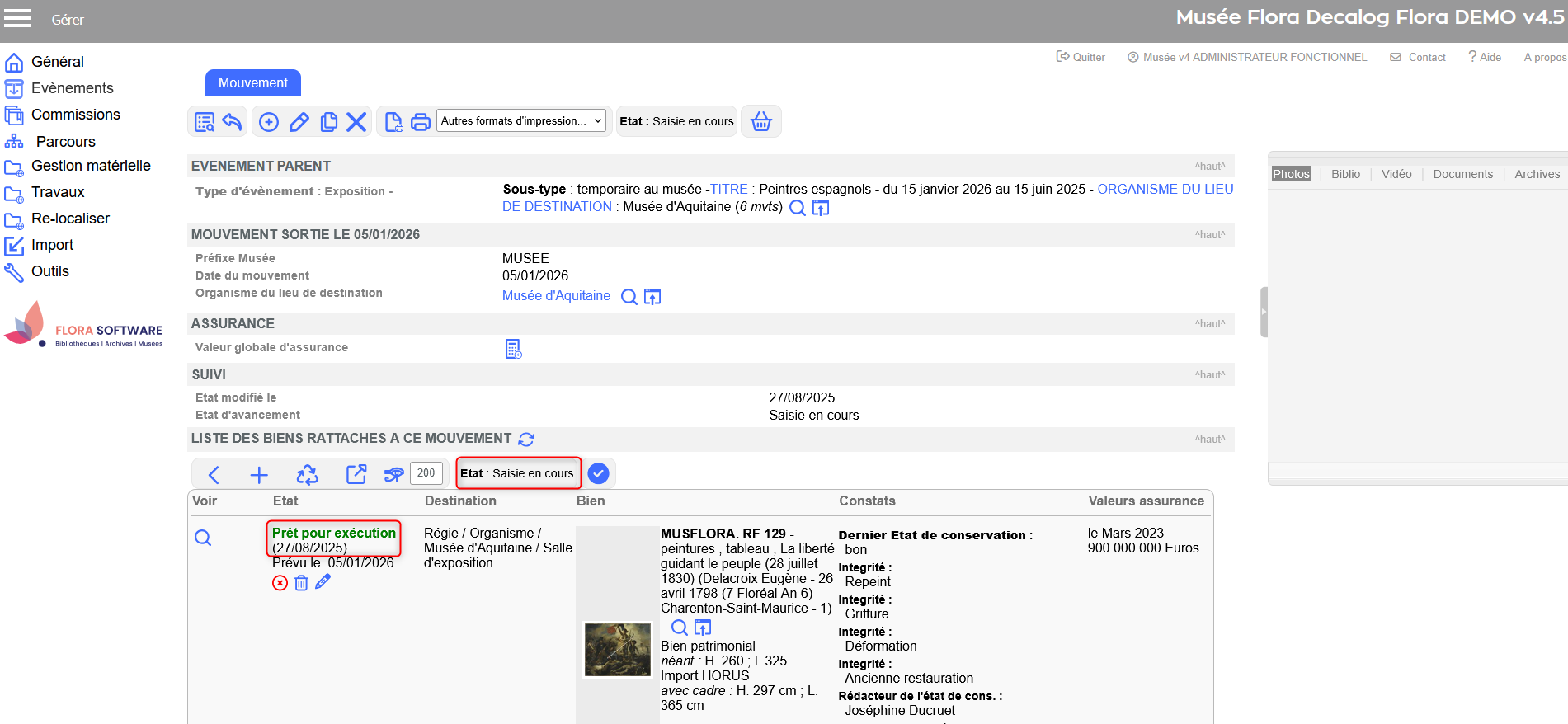Click the red circled X under item state
This screenshot has height=724, width=1568.
280,583
